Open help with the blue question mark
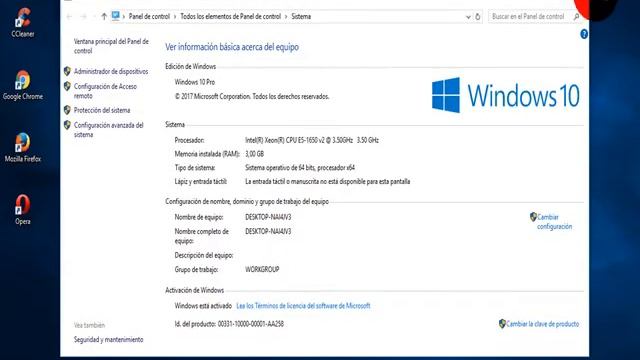 tap(584, 34)
